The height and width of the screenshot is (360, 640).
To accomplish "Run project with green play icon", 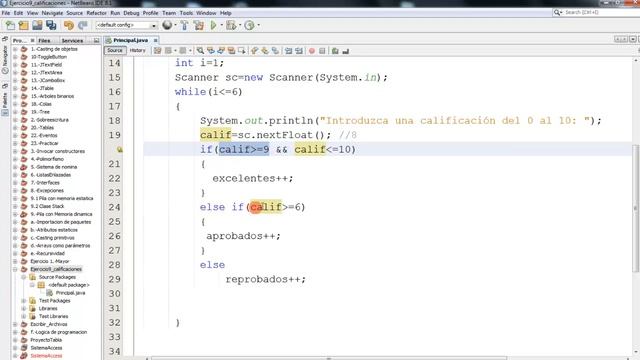I will (x=213, y=25).
